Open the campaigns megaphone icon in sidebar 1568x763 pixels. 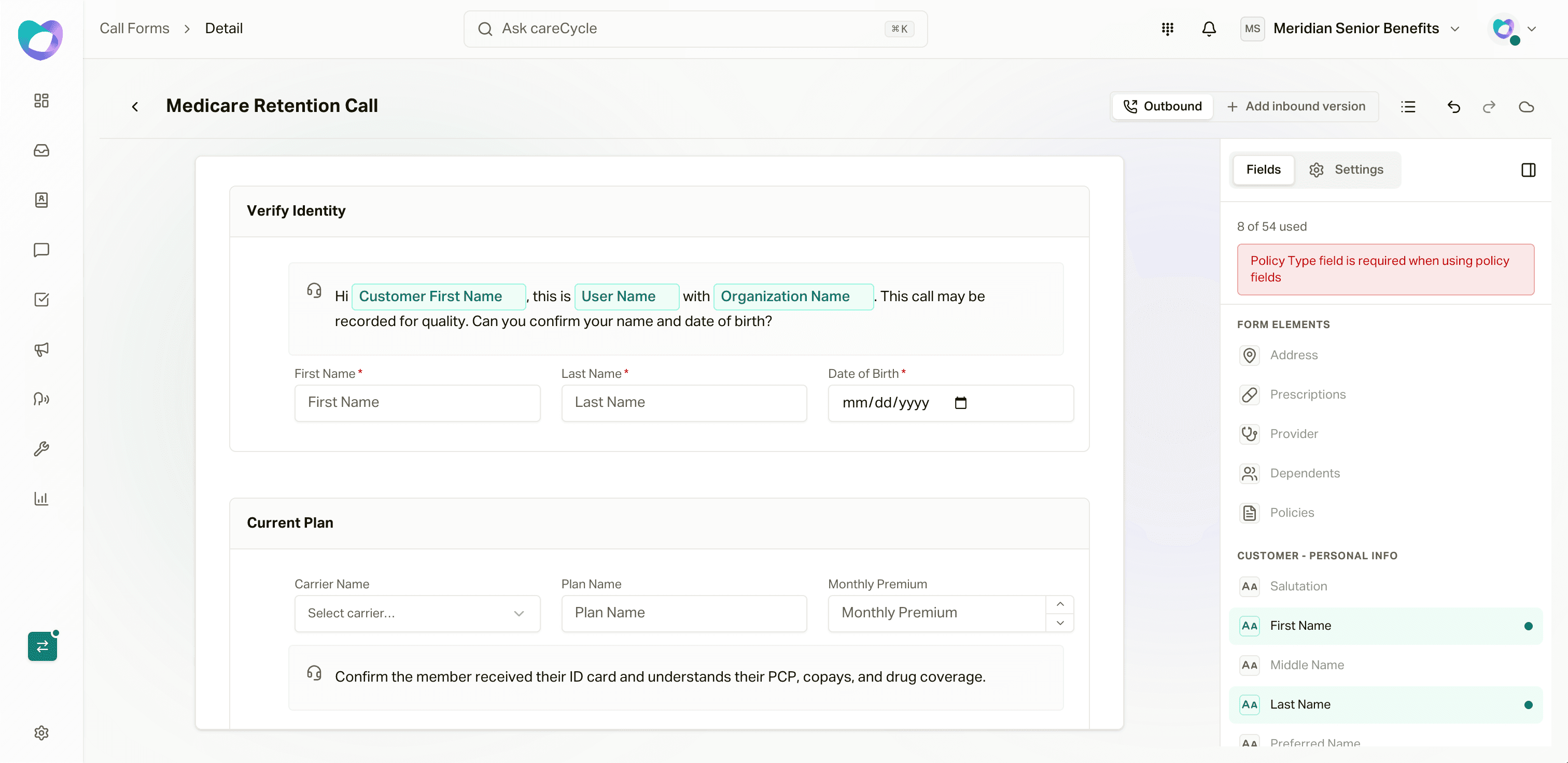pyautogui.click(x=41, y=349)
